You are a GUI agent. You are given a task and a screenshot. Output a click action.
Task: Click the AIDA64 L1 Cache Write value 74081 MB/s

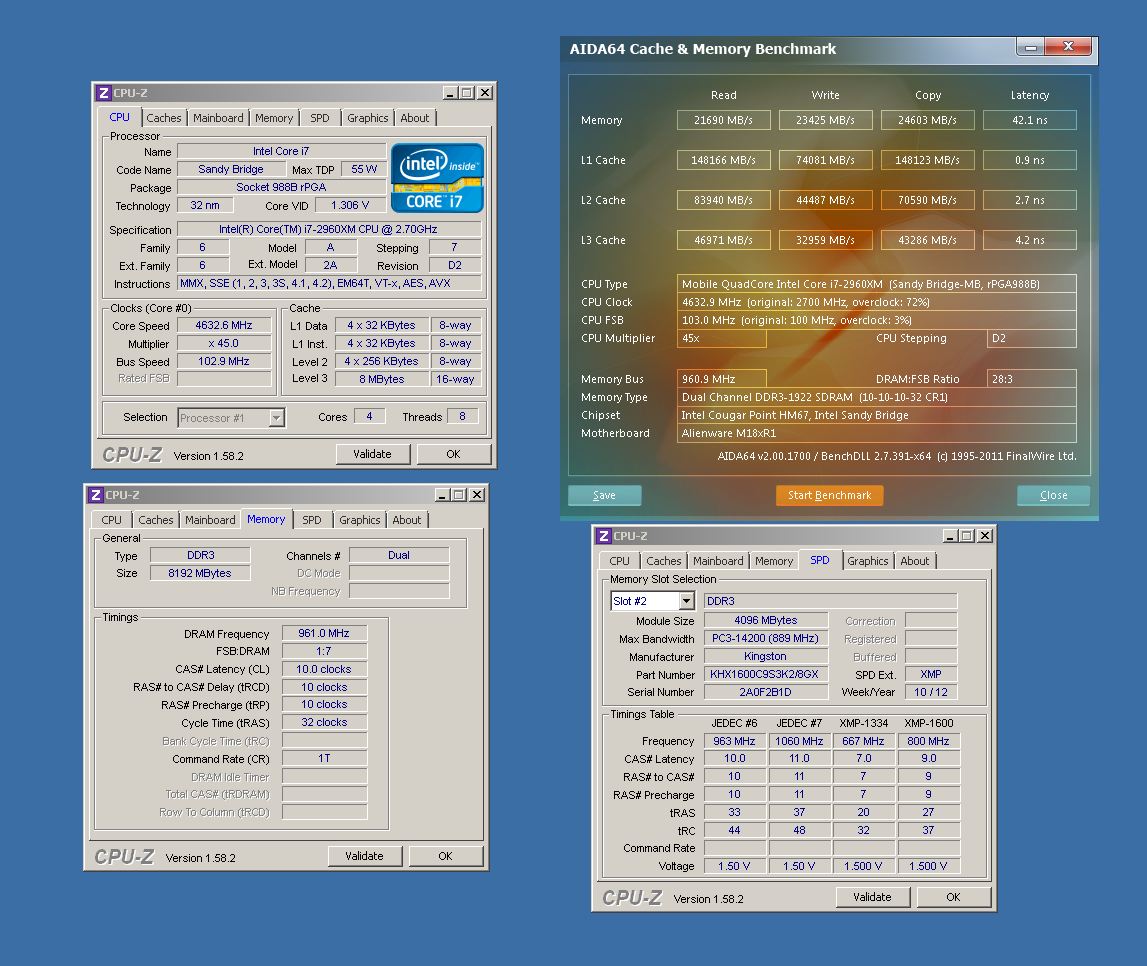pos(825,160)
